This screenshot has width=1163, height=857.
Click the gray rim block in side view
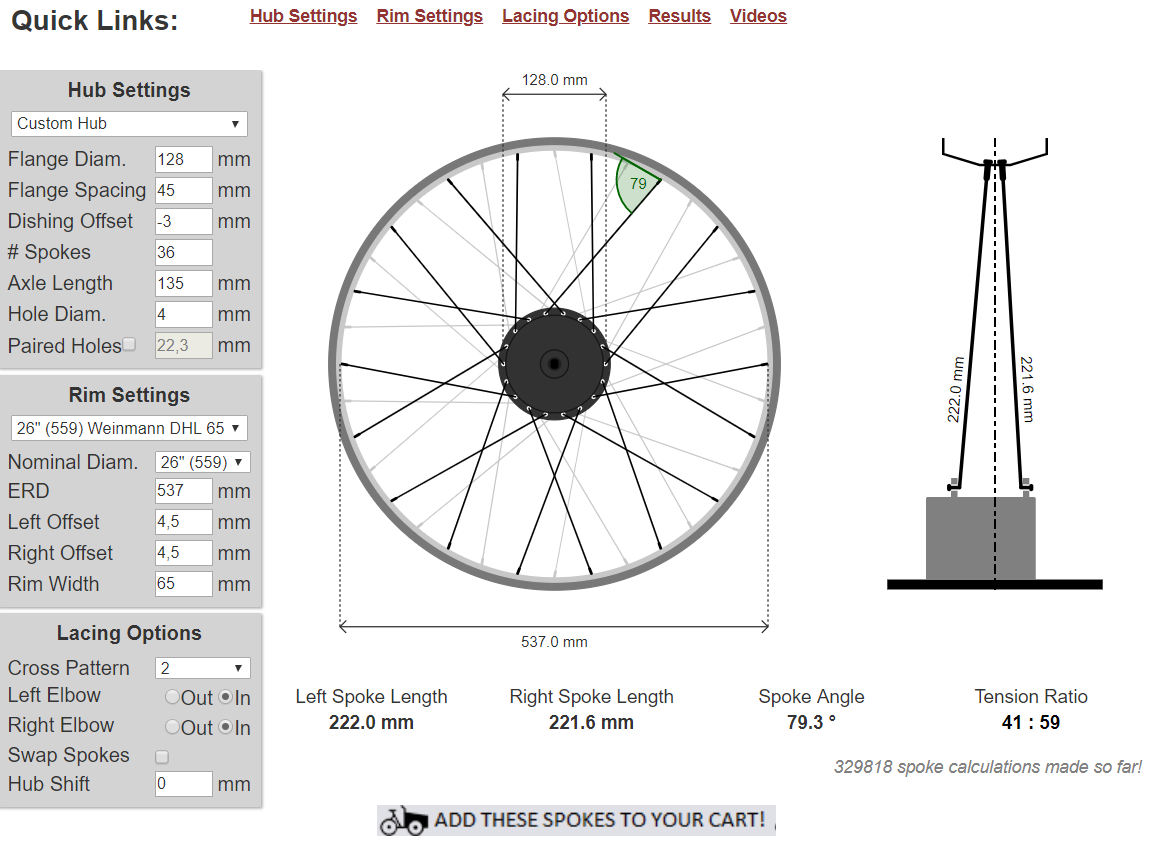click(x=980, y=538)
